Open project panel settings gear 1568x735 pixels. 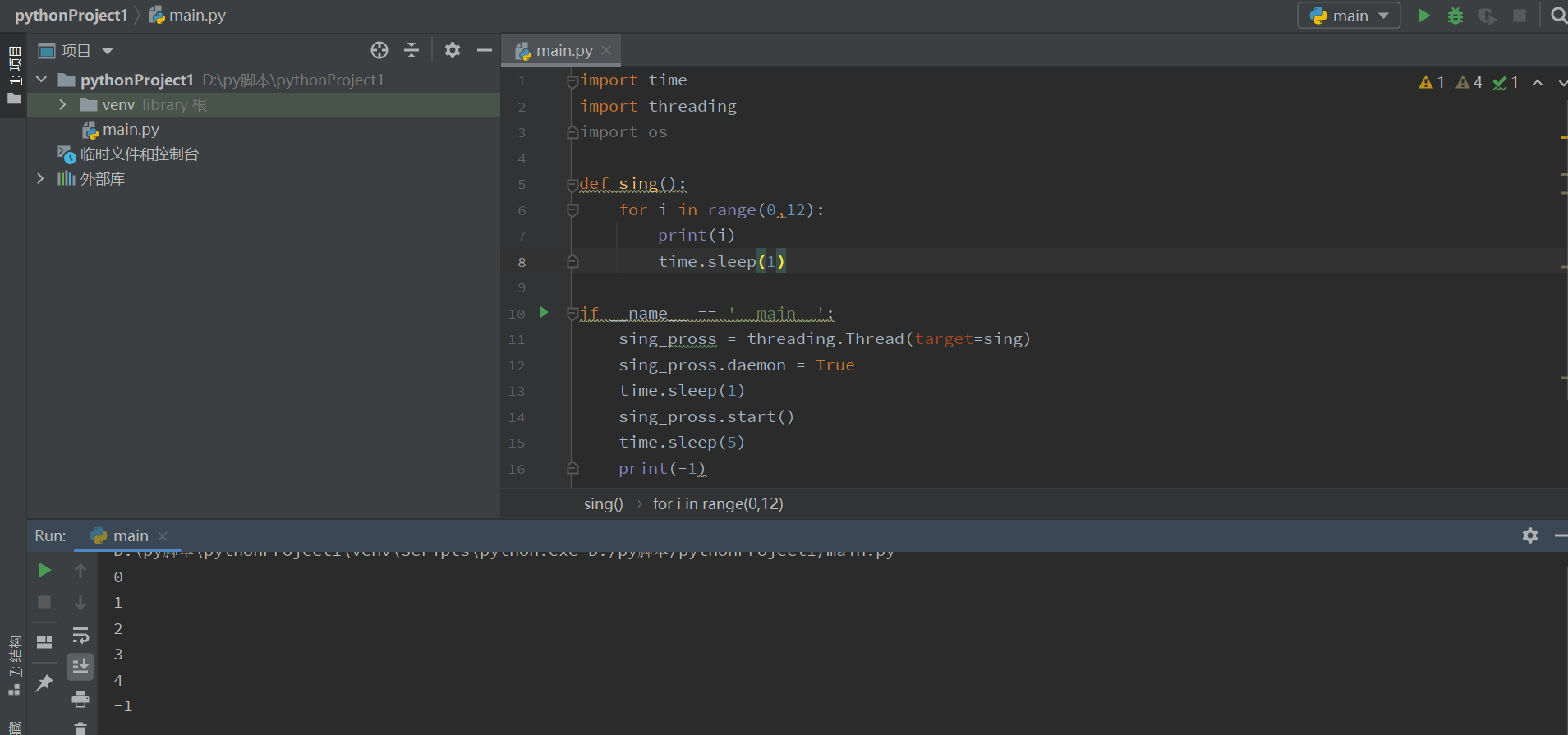(x=453, y=50)
